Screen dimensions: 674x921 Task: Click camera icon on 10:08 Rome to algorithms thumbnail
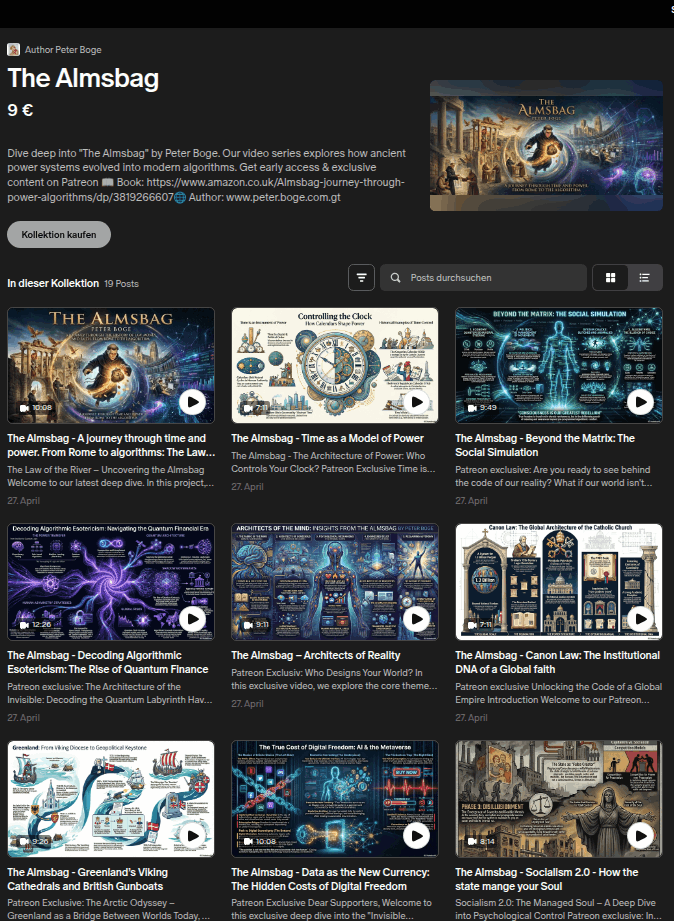coord(25,408)
